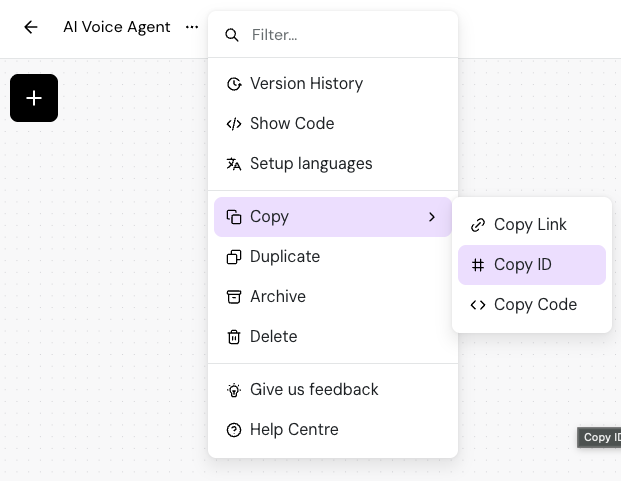This screenshot has height=481, width=621.
Task: Click the black plus add button
Action: tap(34, 98)
